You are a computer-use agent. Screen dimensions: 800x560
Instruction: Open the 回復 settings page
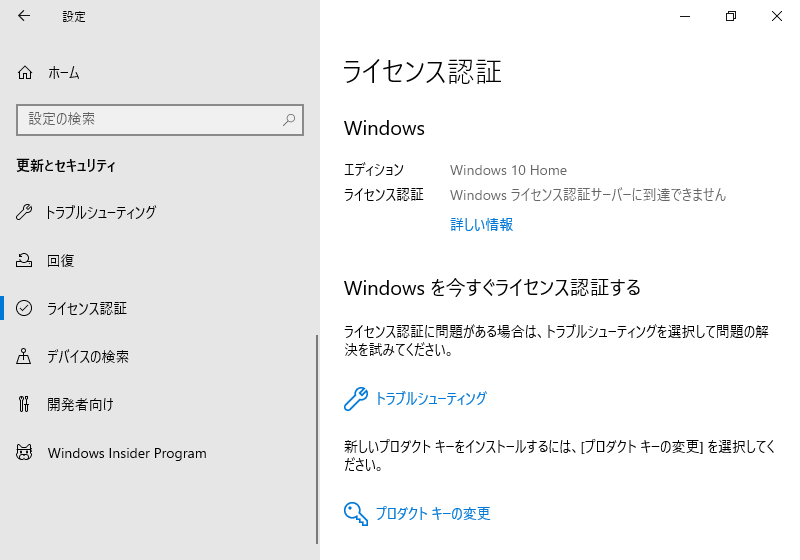click(x=61, y=261)
